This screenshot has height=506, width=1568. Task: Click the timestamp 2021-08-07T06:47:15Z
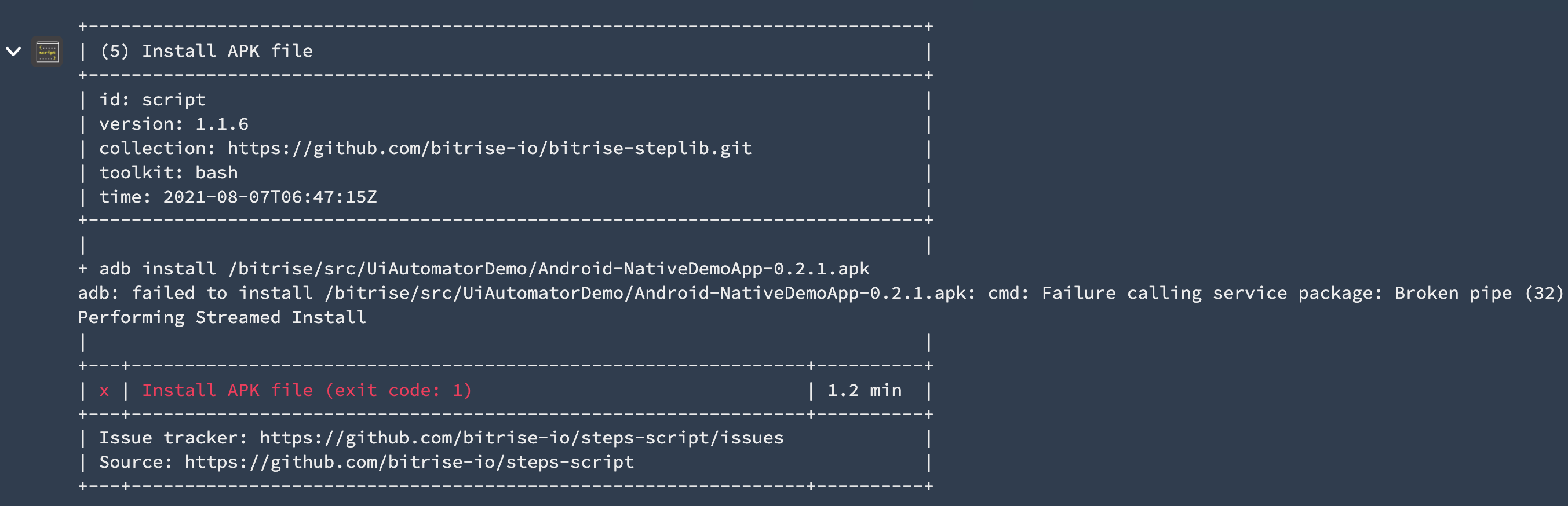tap(269, 197)
